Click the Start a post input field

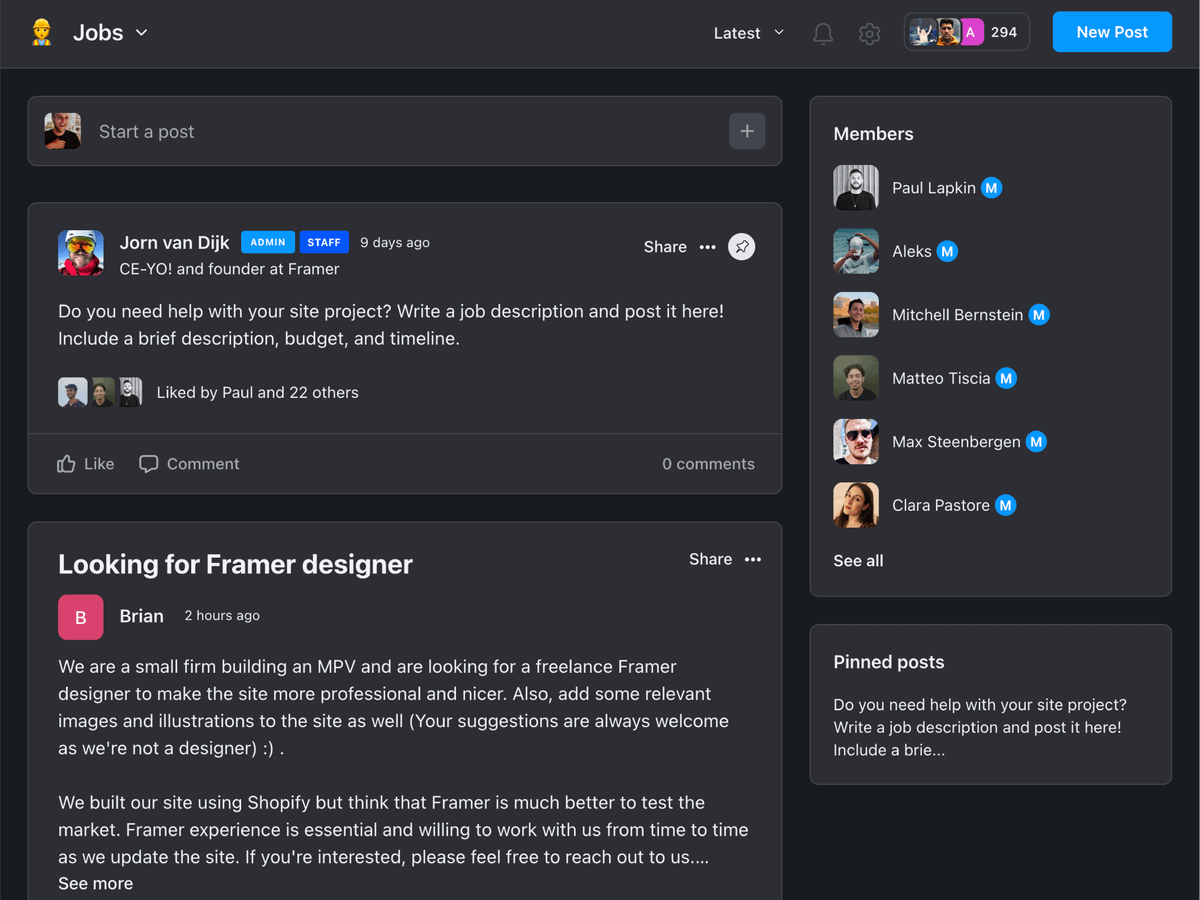tap(400, 131)
